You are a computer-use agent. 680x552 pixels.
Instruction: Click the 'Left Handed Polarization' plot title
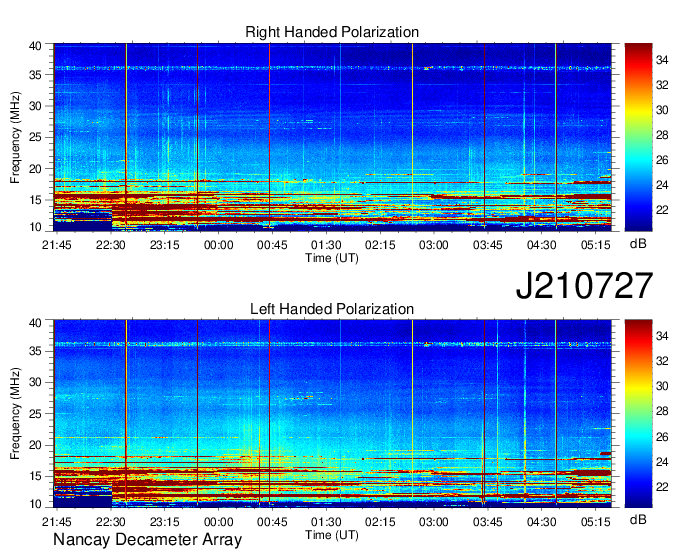332,309
